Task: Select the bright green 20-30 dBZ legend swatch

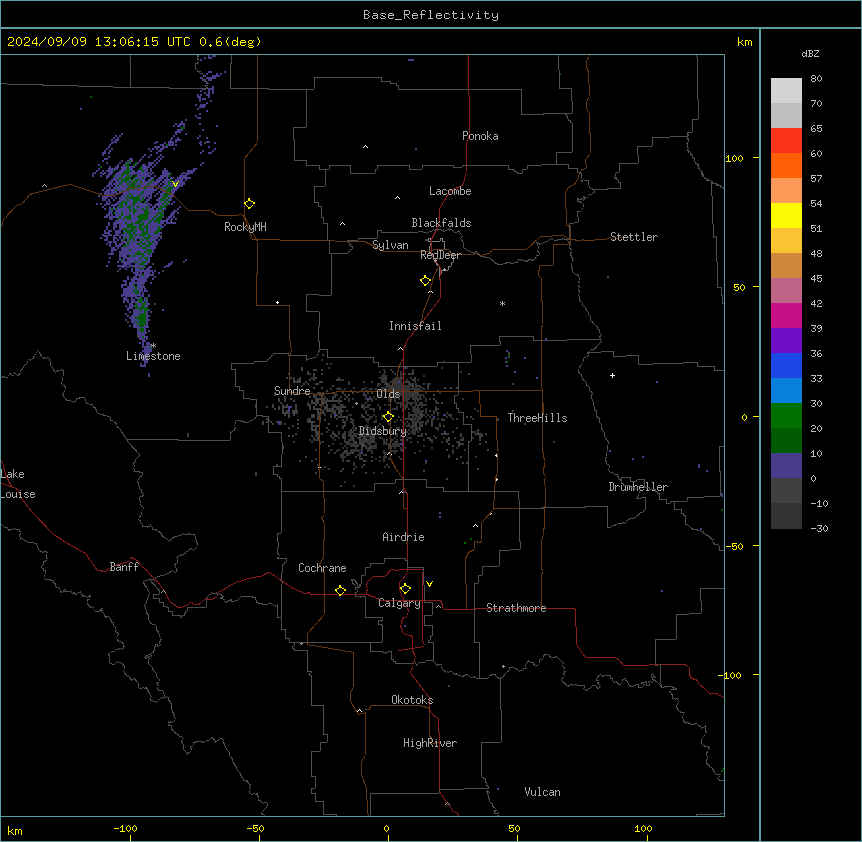Action: tap(786, 416)
